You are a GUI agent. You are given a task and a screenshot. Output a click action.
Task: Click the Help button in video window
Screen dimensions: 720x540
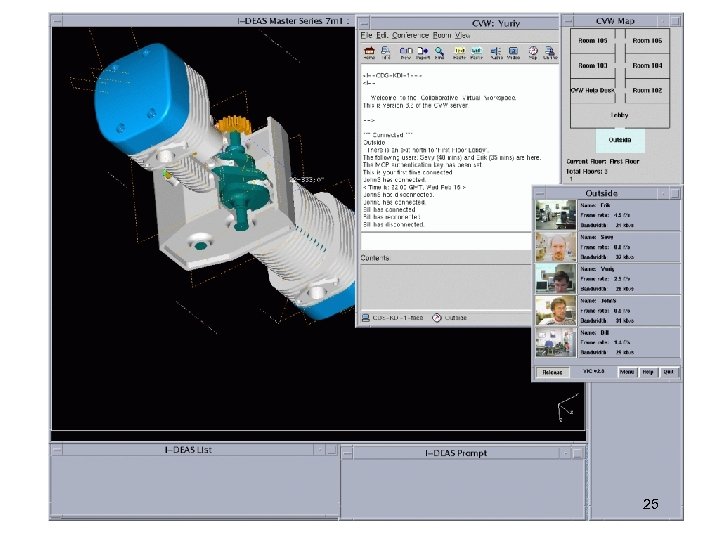648,372
